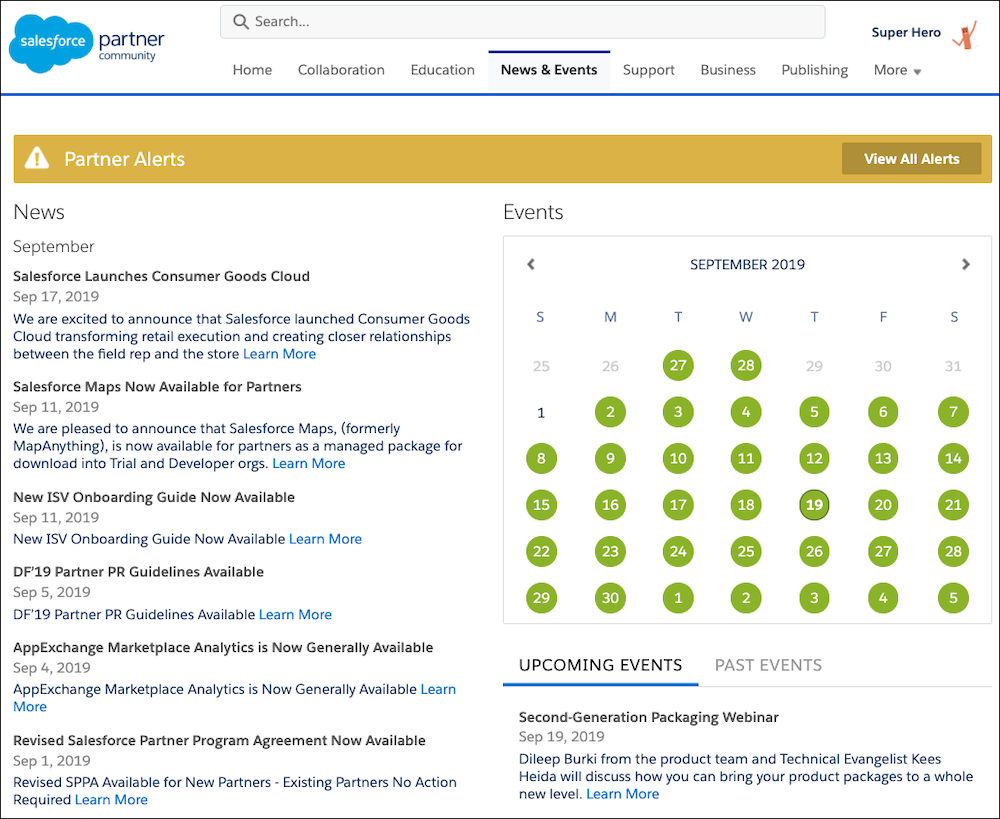
Task: Open Learn More for Second-Generation Packaging Webinar
Action: point(622,794)
